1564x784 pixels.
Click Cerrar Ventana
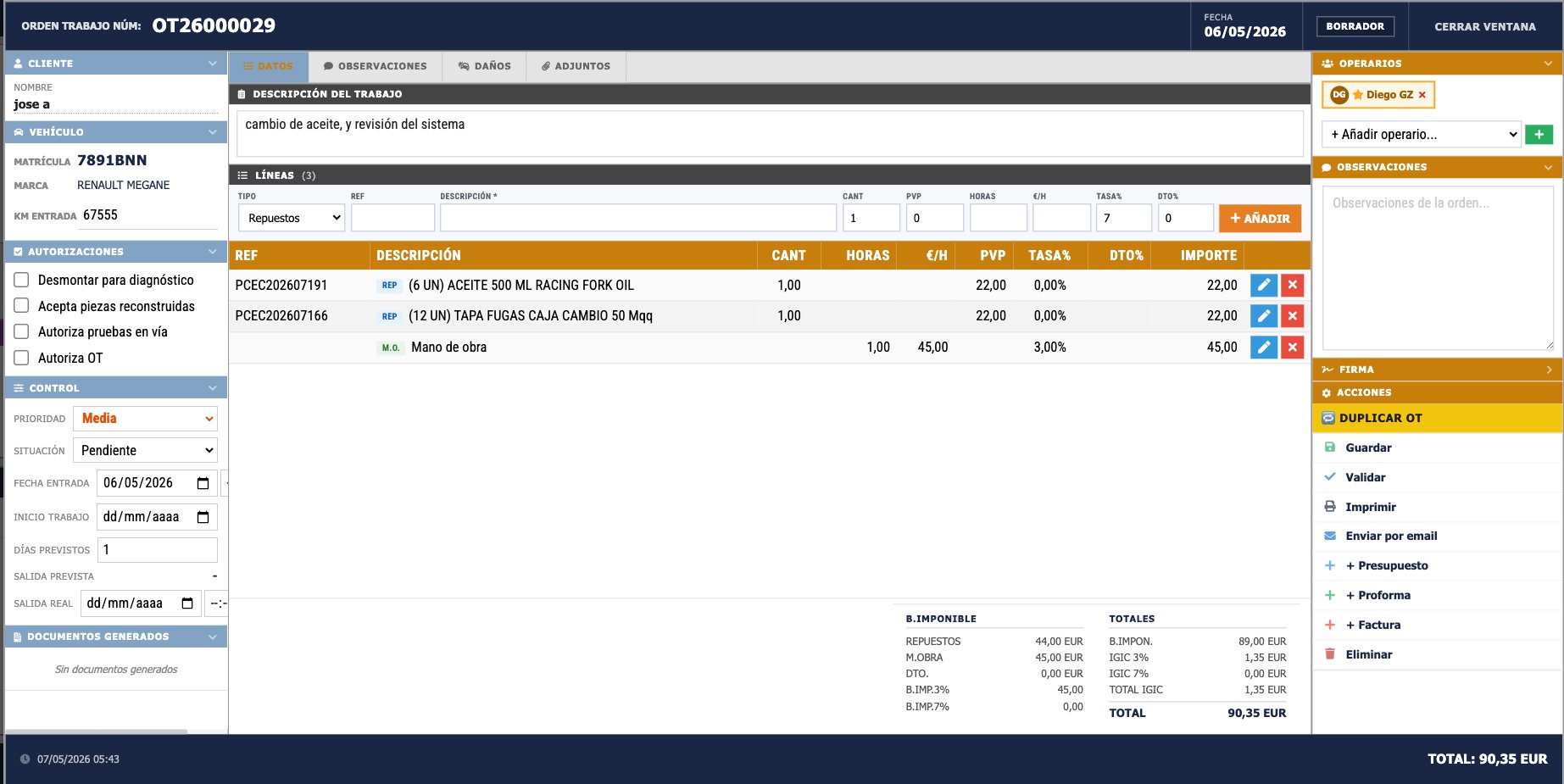[x=1484, y=27]
